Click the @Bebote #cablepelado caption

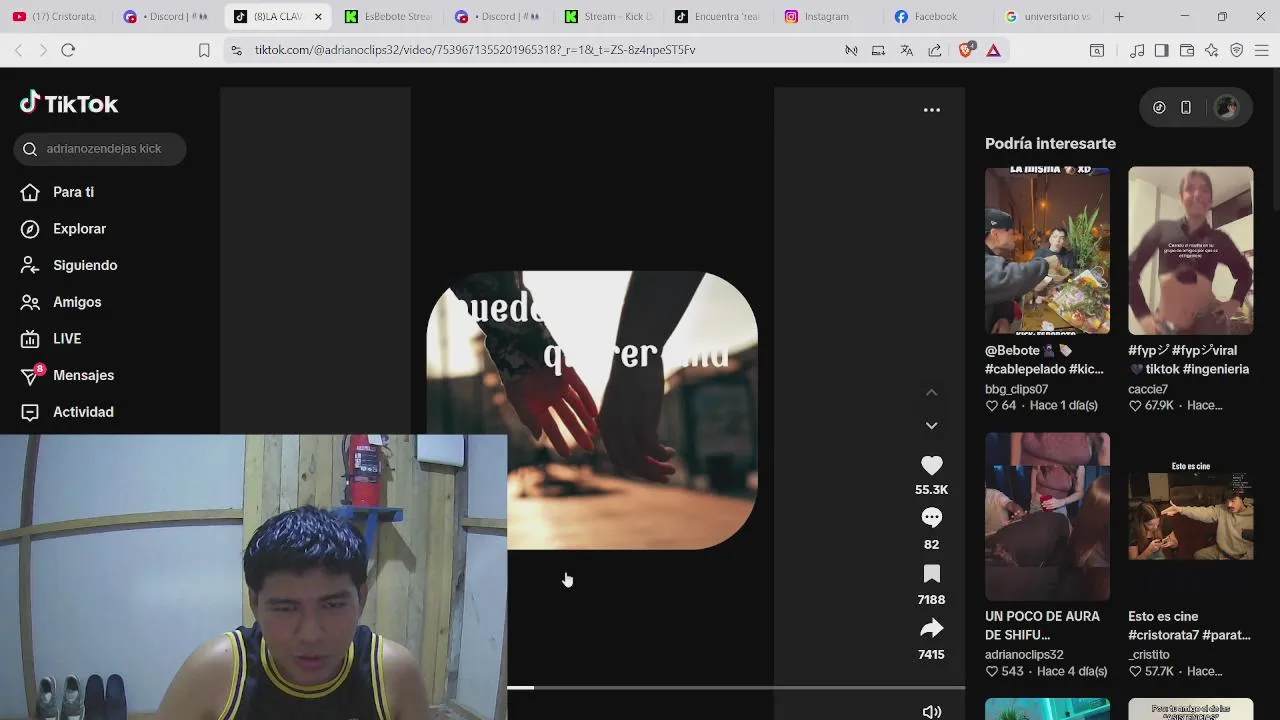coord(1044,360)
